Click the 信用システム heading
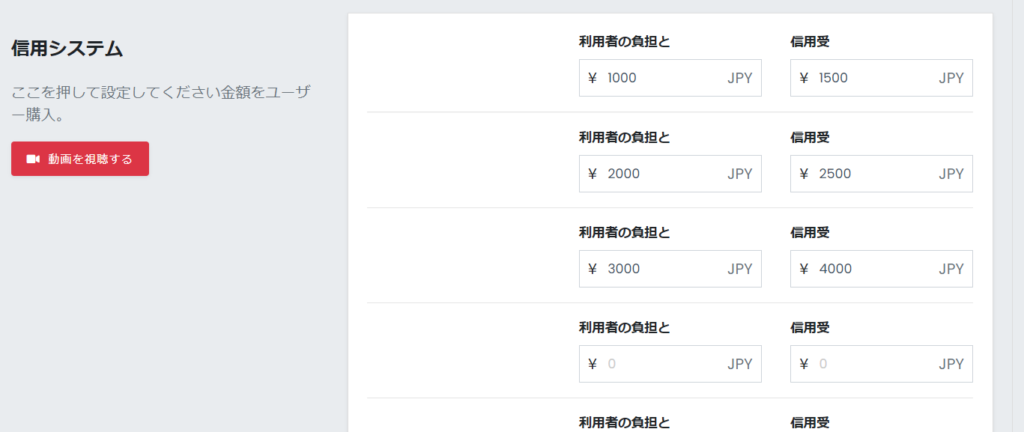This screenshot has height=432, width=1024. pyautogui.click(x=67, y=49)
